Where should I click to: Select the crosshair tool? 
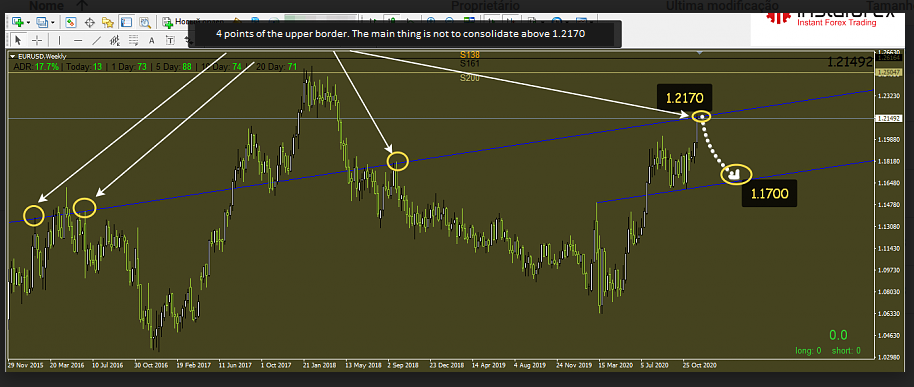click(37, 40)
